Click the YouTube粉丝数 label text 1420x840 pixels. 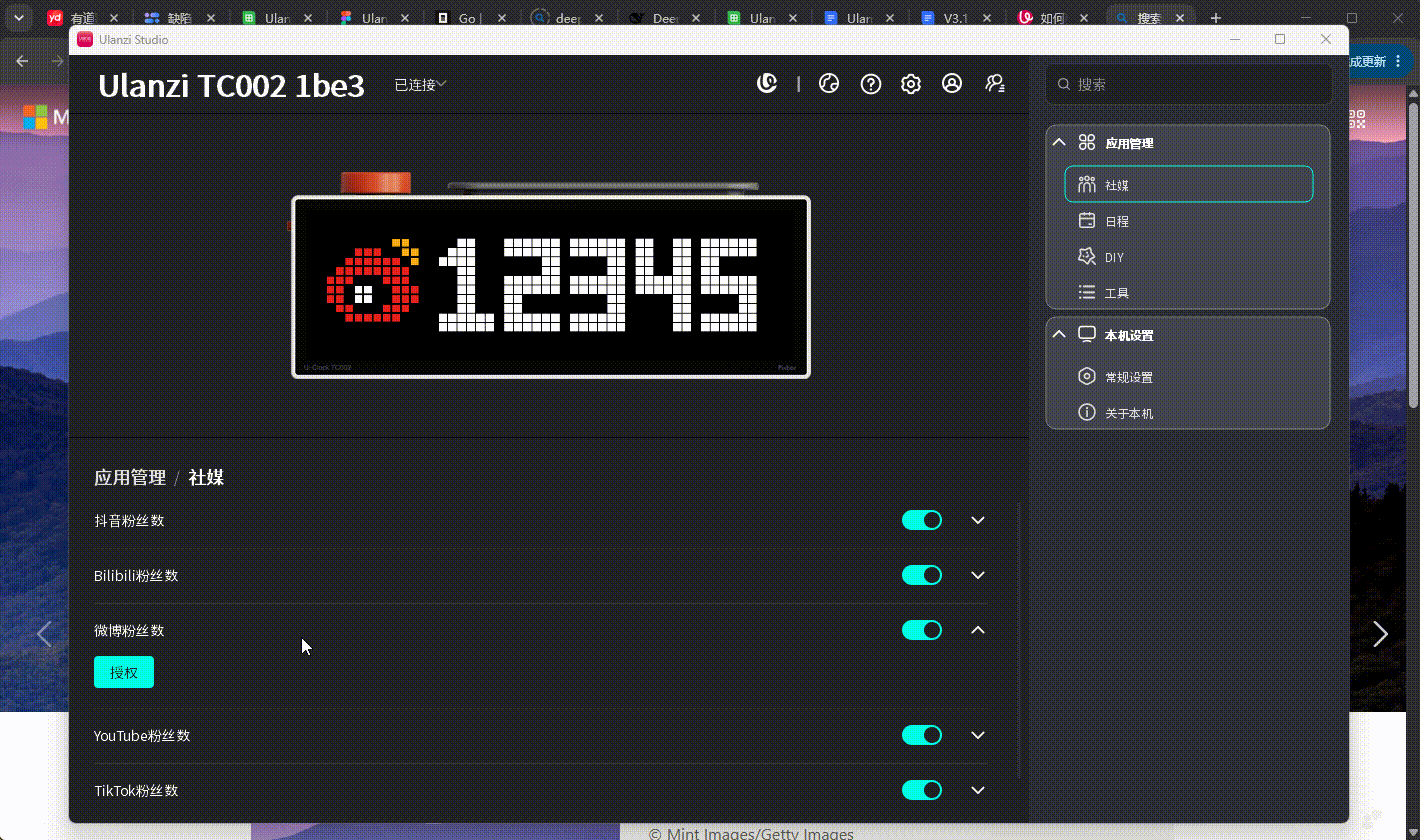point(142,736)
